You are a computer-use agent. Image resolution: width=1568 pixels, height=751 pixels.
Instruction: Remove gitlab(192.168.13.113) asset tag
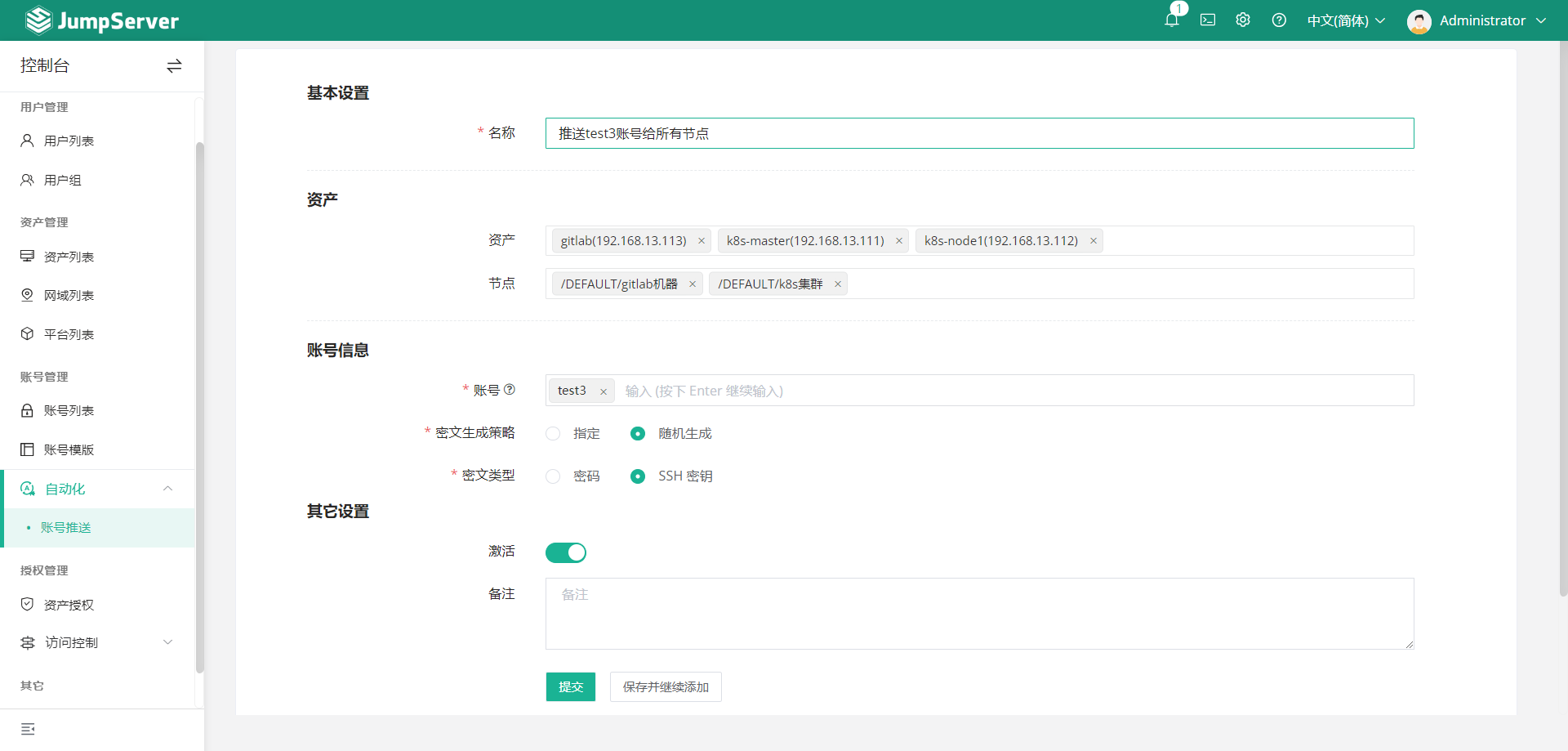[701, 241]
